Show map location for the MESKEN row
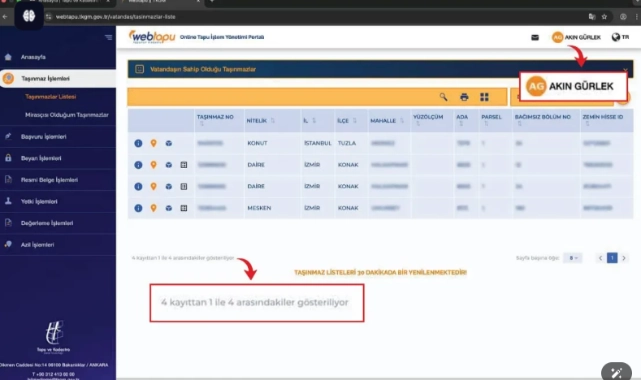The image size is (641, 380). tap(153, 208)
